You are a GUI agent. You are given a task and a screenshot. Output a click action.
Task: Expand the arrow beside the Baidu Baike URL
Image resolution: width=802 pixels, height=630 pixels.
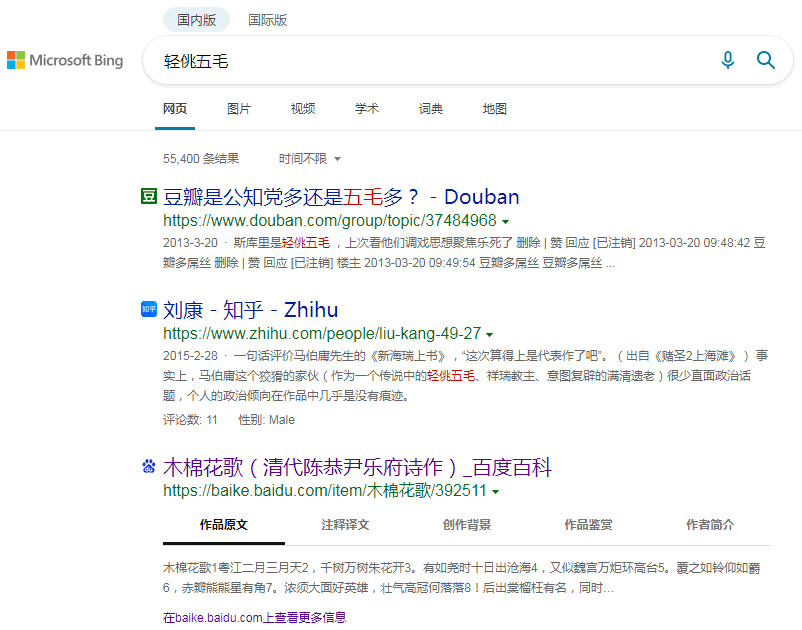(x=495, y=492)
